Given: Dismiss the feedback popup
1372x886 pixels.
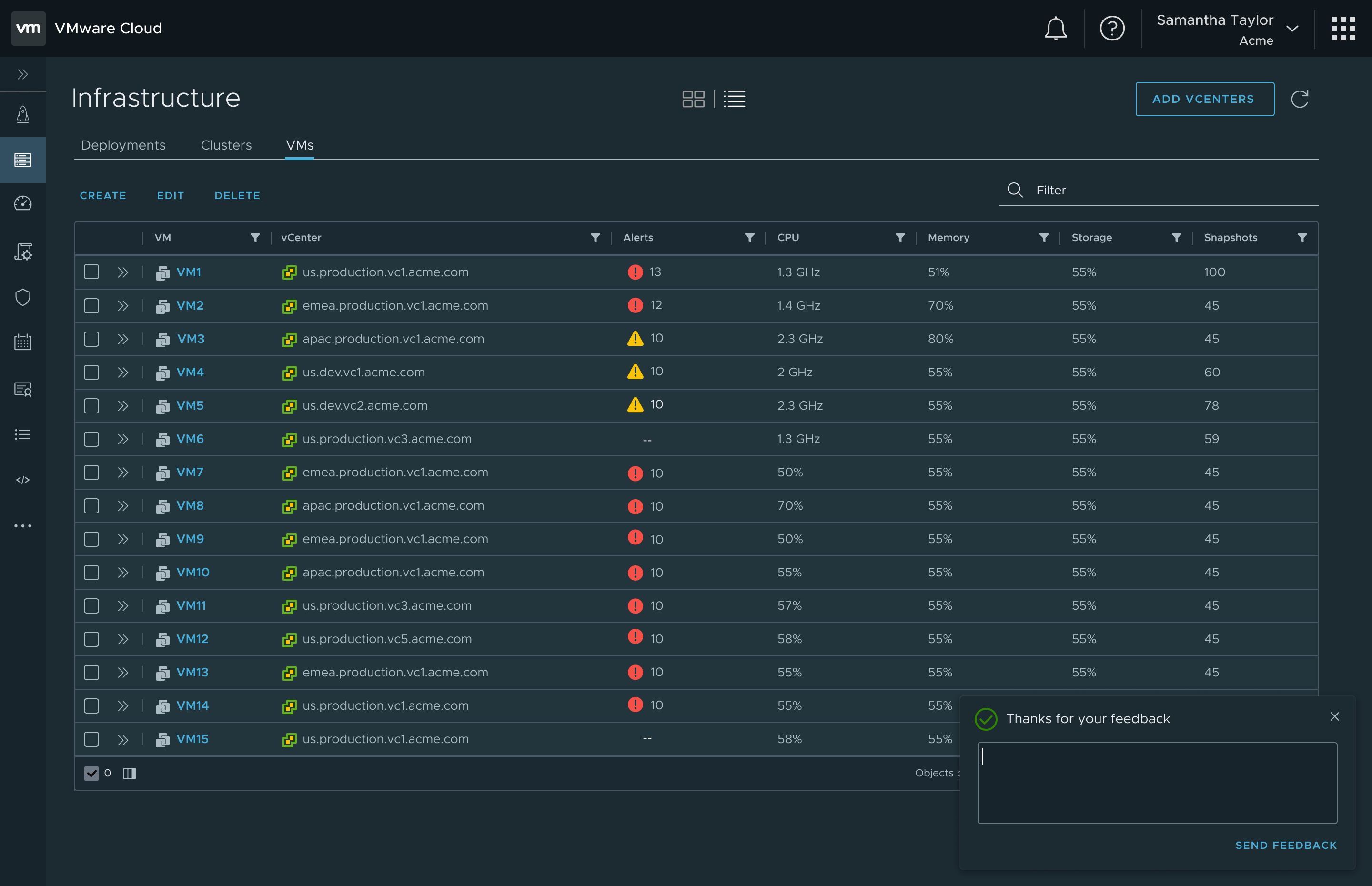Looking at the screenshot, I should pos(1335,716).
